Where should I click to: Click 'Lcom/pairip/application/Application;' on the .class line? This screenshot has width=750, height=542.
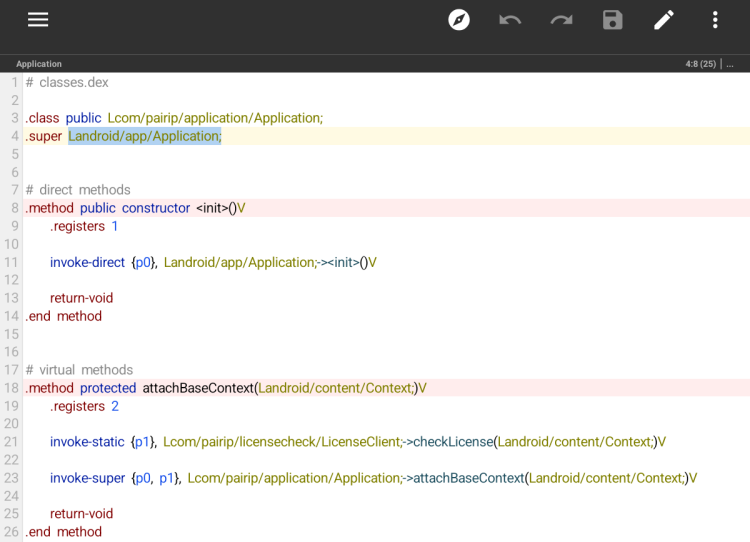[x=215, y=118]
